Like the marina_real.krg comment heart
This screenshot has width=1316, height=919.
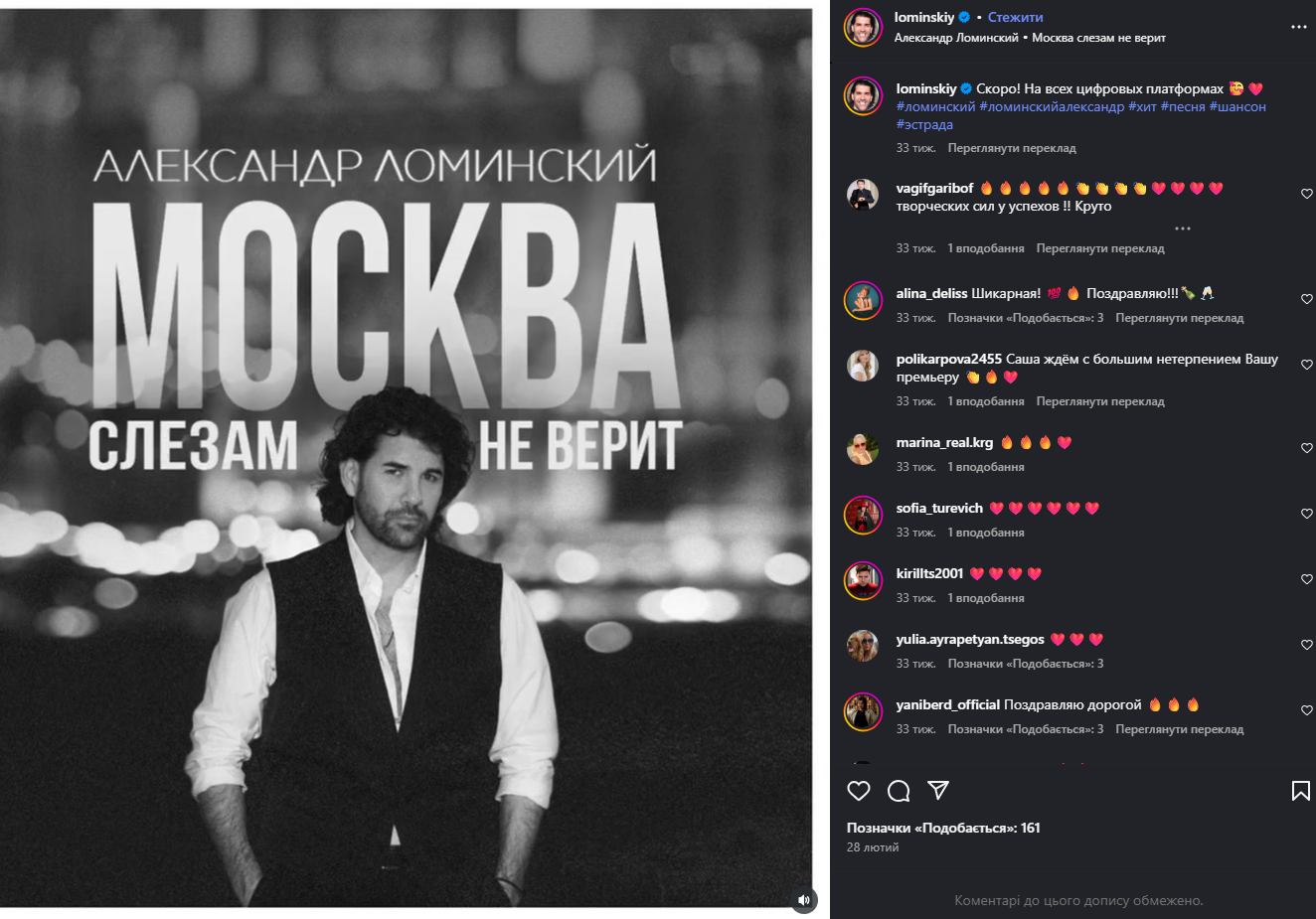pyautogui.click(x=1307, y=448)
